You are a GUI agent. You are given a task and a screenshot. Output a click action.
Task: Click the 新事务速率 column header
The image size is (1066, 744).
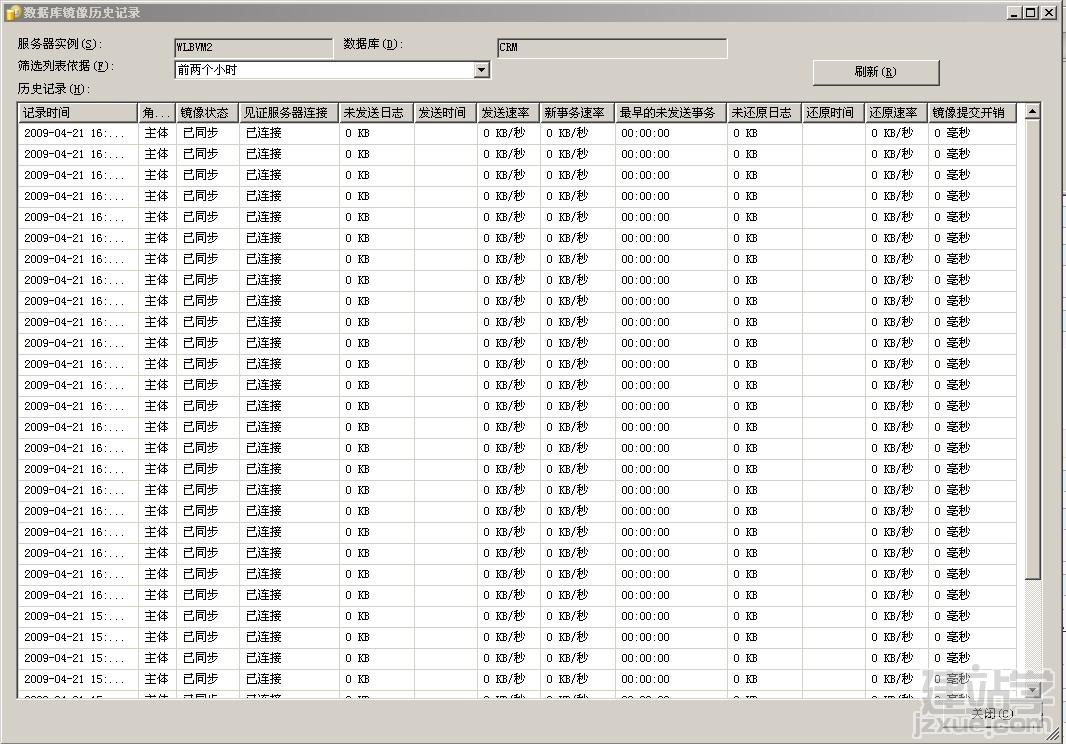[x=573, y=111]
